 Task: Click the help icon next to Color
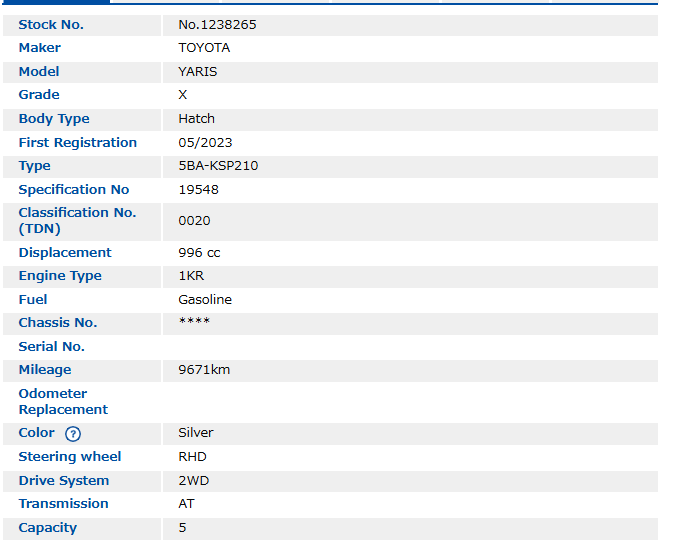pos(73,434)
